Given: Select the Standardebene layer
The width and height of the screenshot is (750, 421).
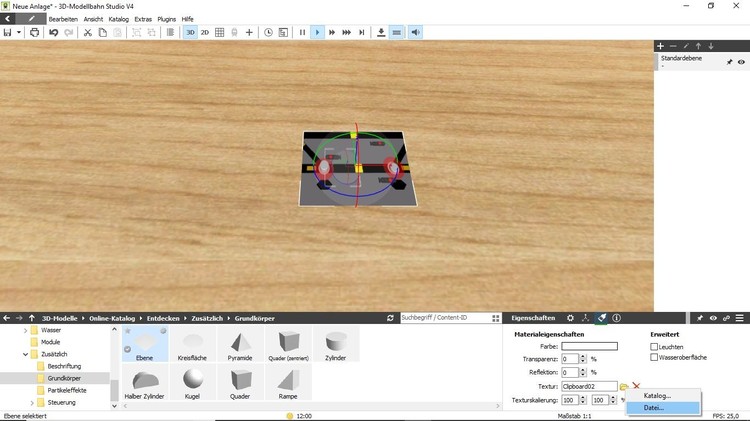Looking at the screenshot, I should pos(702,62).
